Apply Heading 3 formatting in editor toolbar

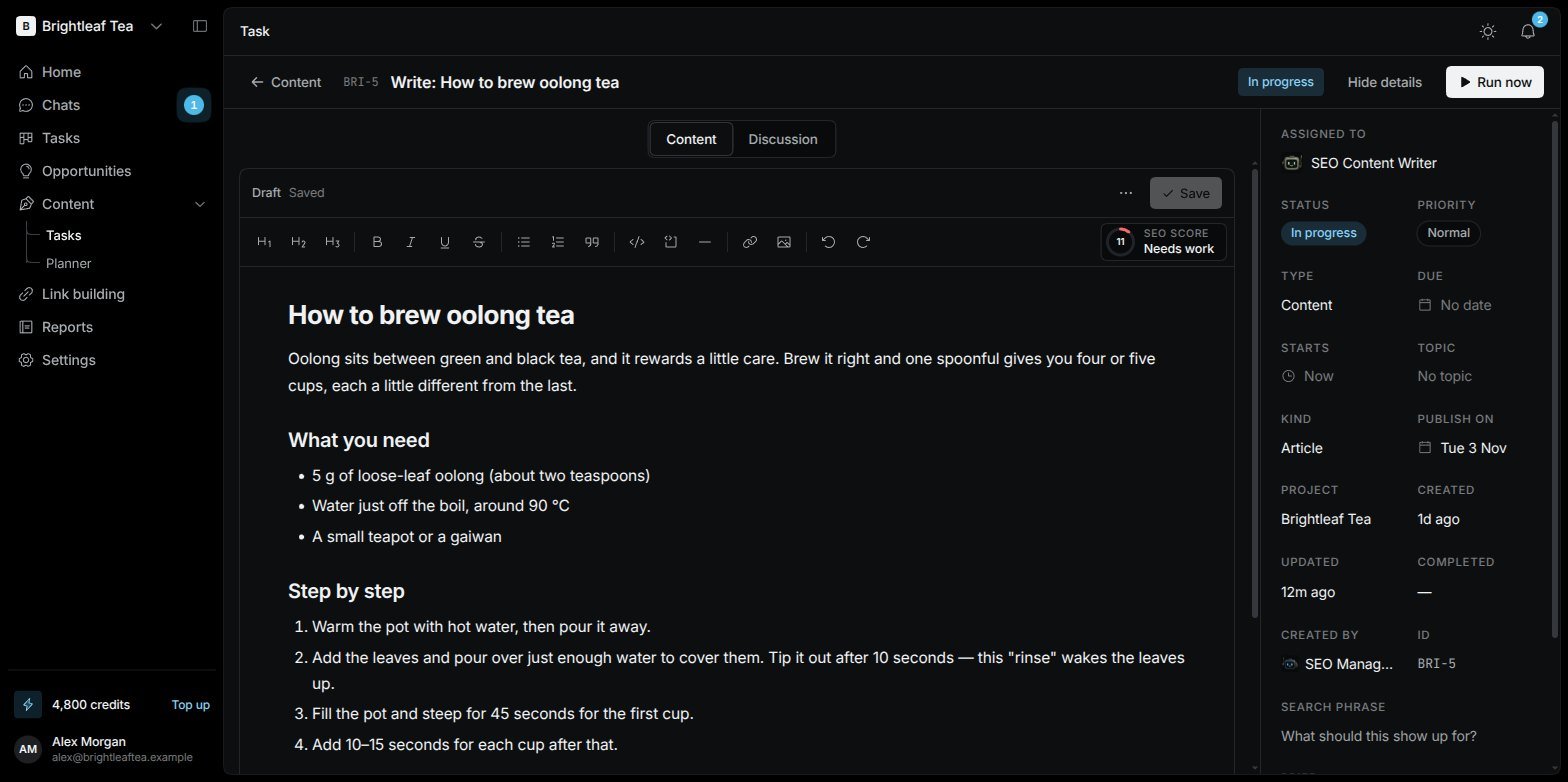(x=332, y=242)
